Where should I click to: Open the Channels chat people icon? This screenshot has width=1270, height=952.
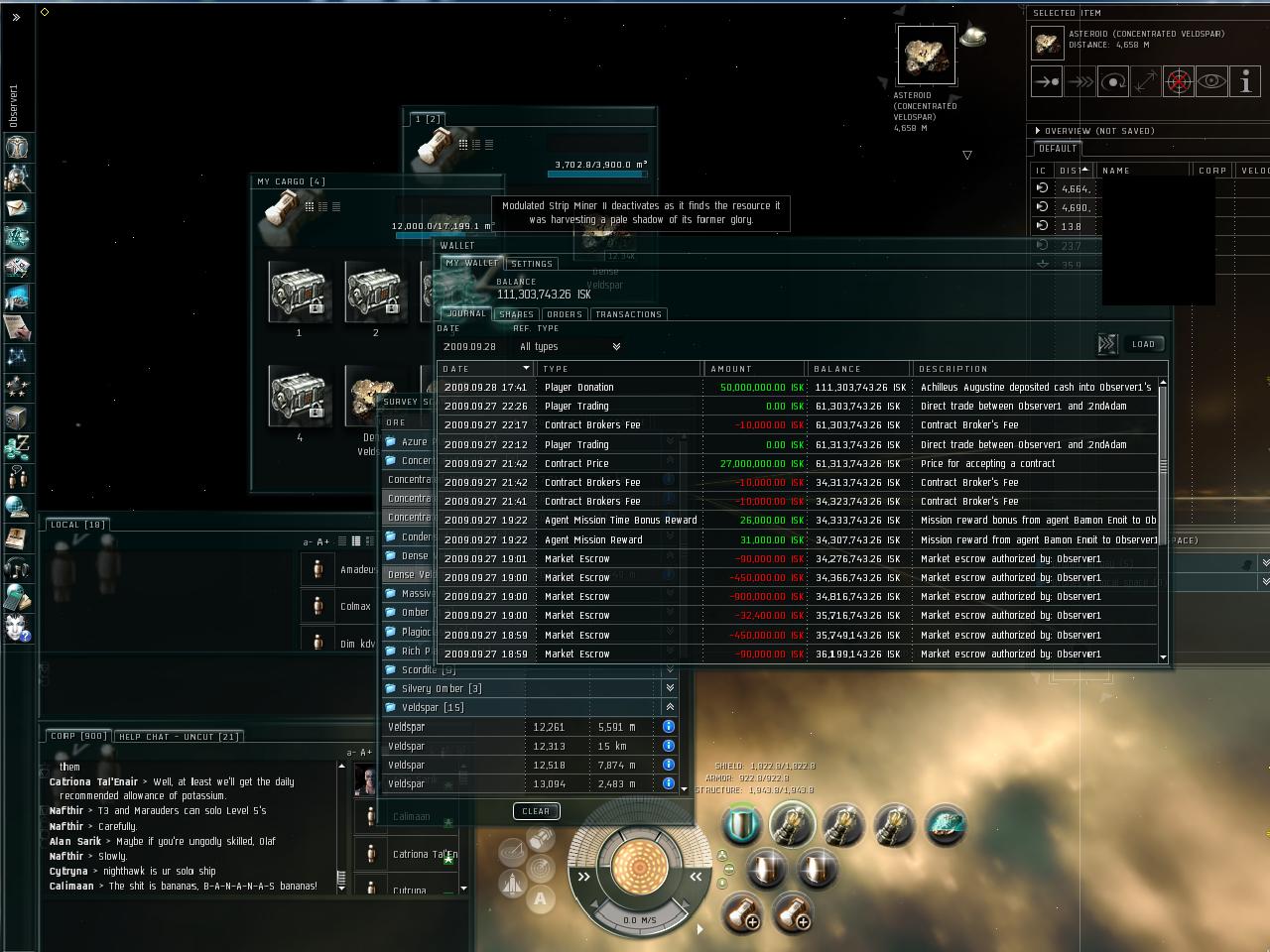[x=18, y=476]
